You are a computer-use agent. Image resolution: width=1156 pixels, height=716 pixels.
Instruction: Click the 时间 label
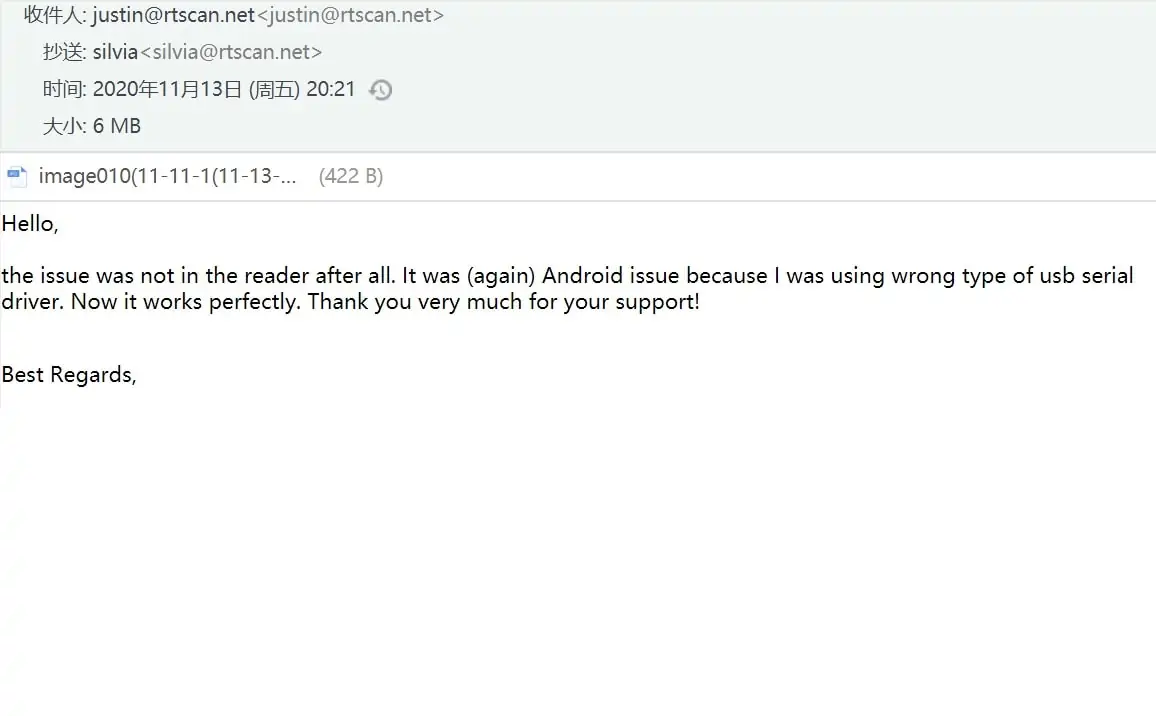coord(64,89)
